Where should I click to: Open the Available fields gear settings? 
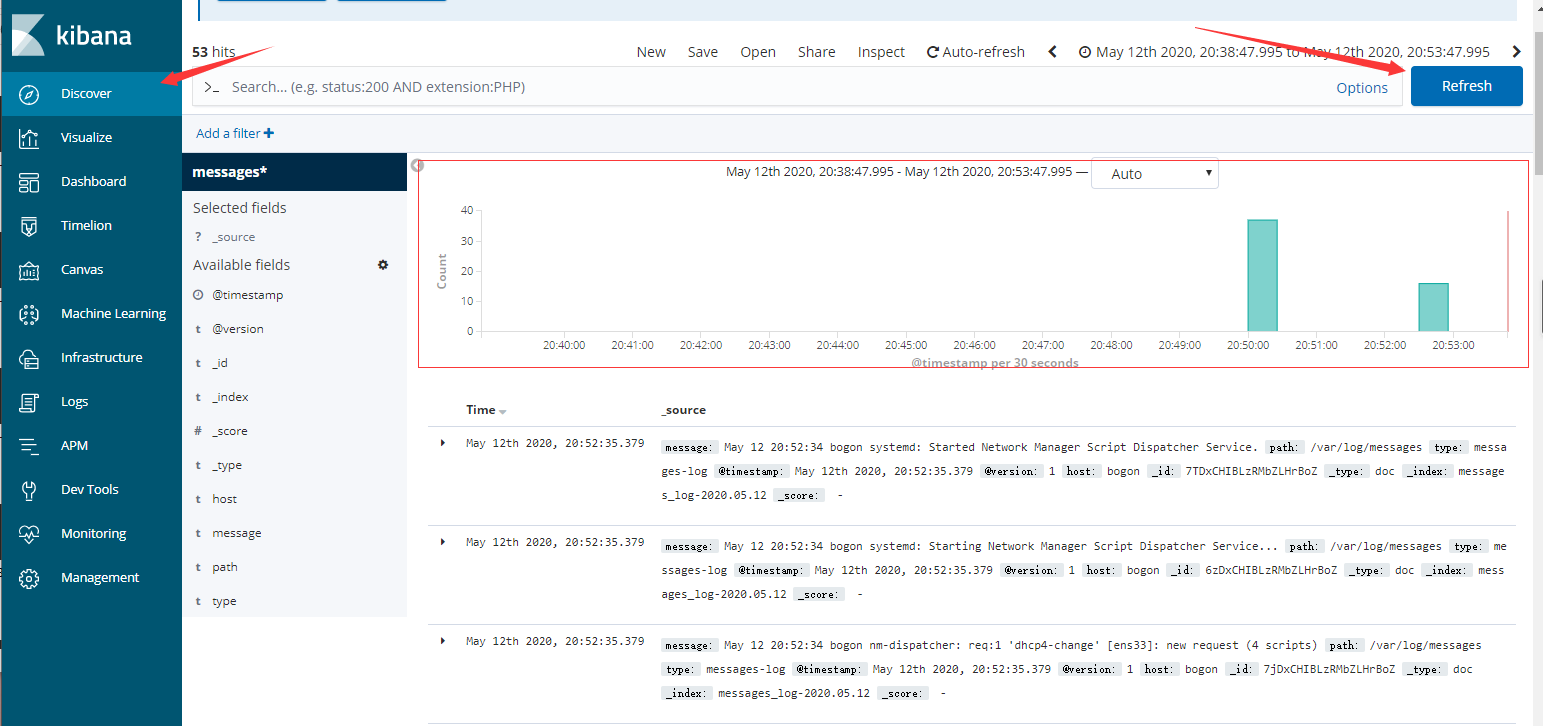(x=383, y=265)
